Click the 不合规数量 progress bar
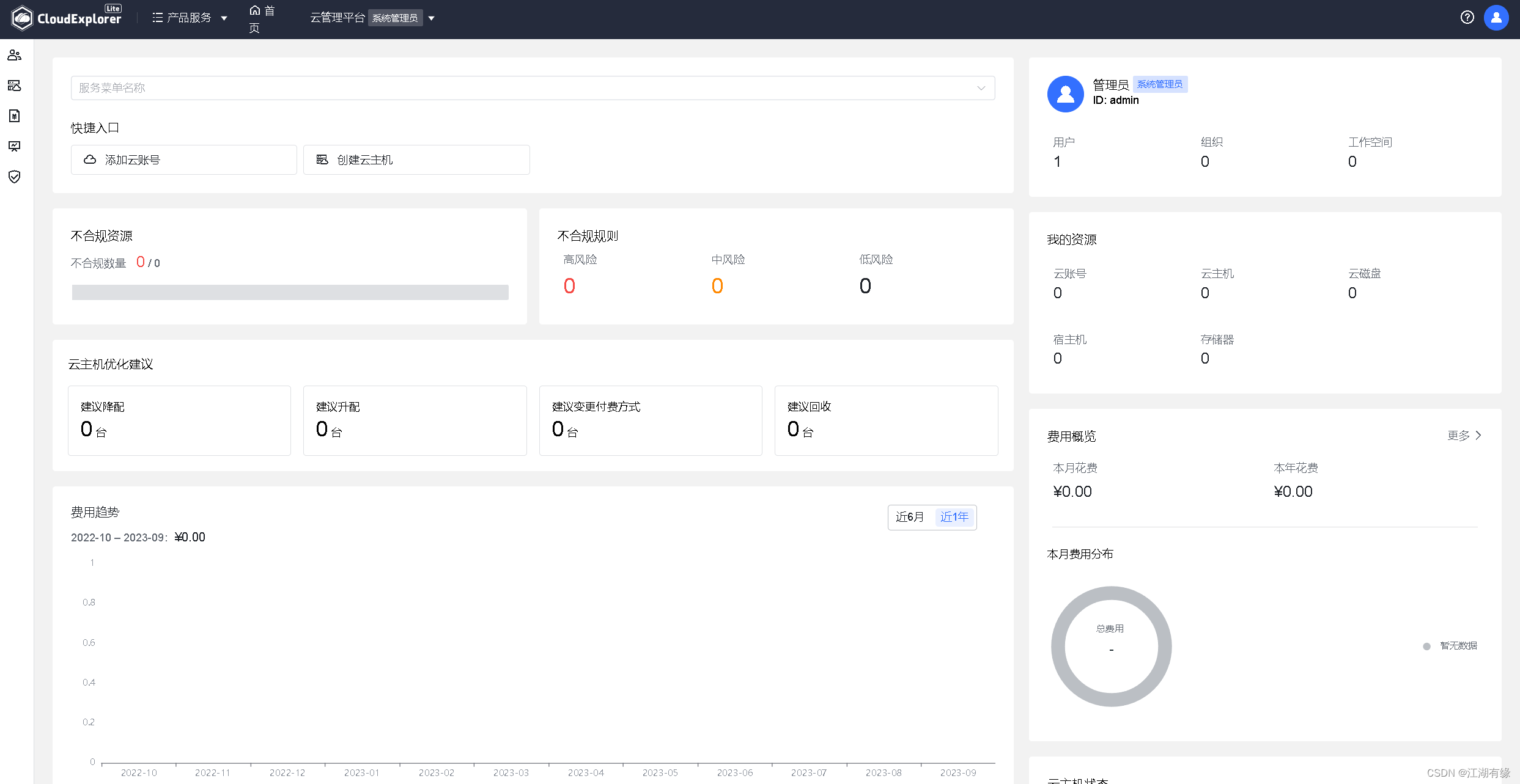This screenshot has width=1520, height=784. 290,292
